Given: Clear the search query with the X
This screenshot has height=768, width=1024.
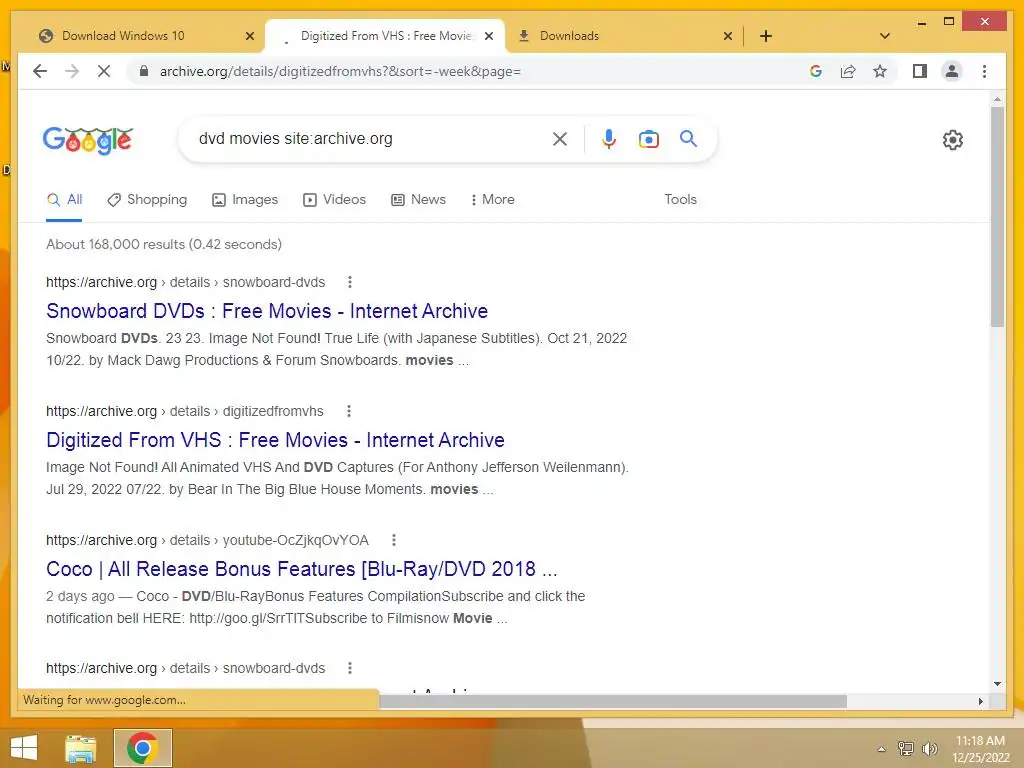Looking at the screenshot, I should (x=560, y=138).
